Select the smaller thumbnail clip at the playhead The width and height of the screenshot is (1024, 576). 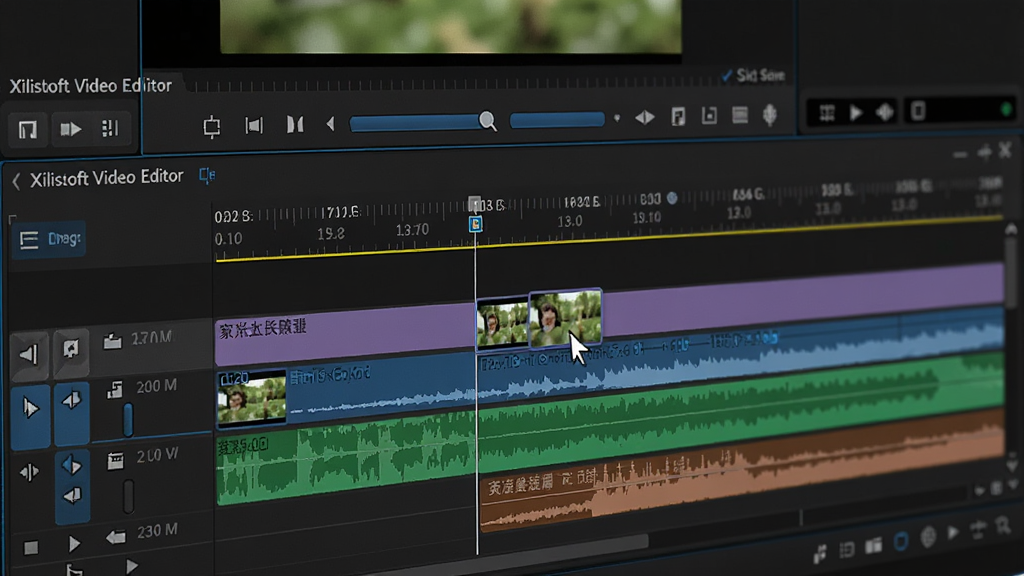point(502,323)
